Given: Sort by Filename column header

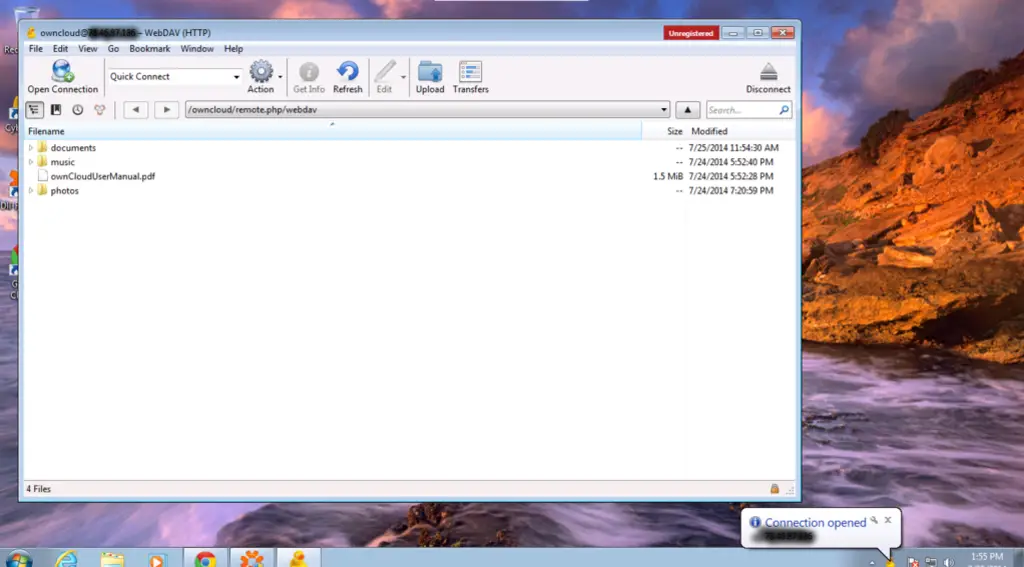Looking at the screenshot, I should coord(333,131).
